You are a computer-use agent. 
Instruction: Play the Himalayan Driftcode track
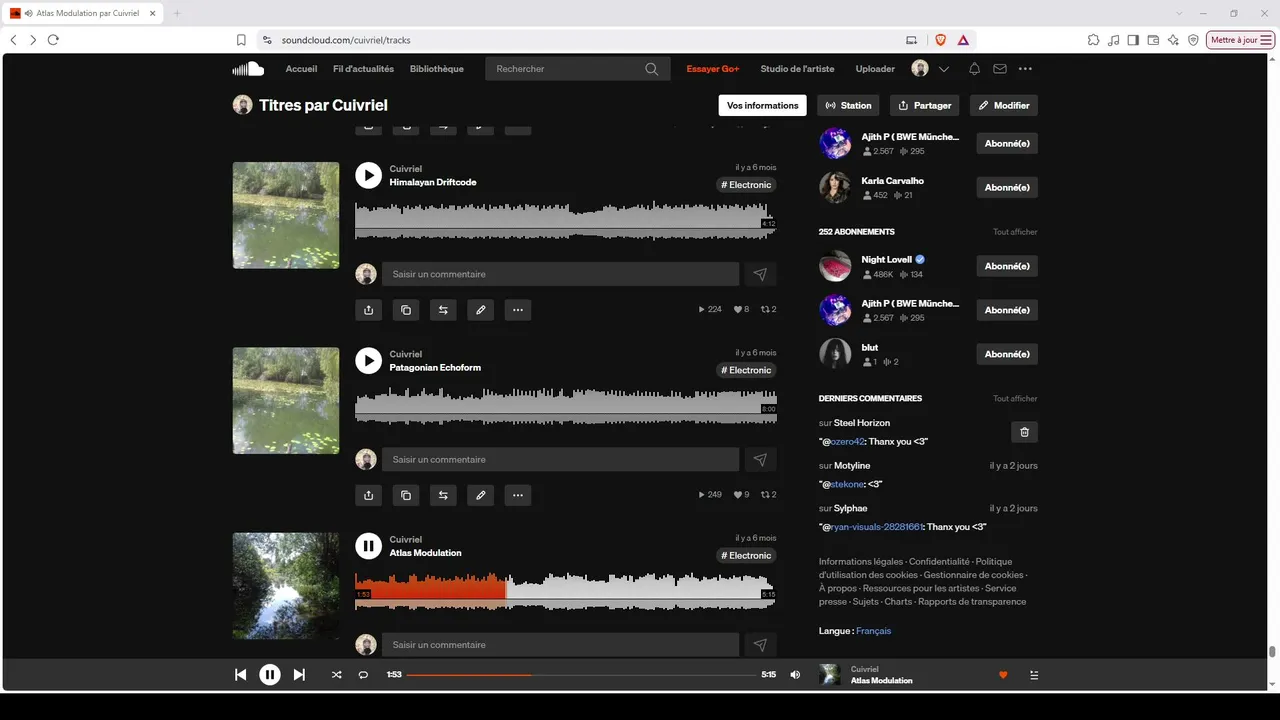pos(369,175)
